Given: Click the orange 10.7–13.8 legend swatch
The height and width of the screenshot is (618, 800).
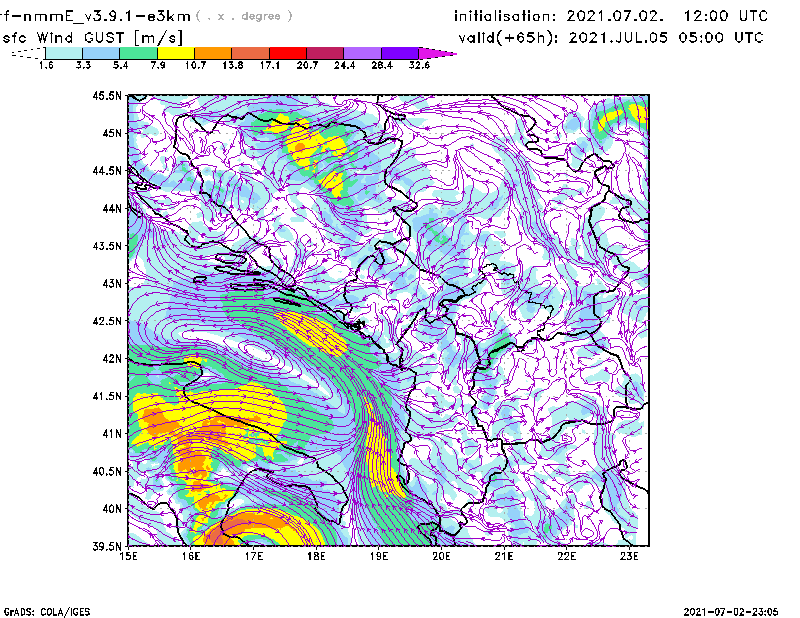Looking at the screenshot, I should [213, 53].
